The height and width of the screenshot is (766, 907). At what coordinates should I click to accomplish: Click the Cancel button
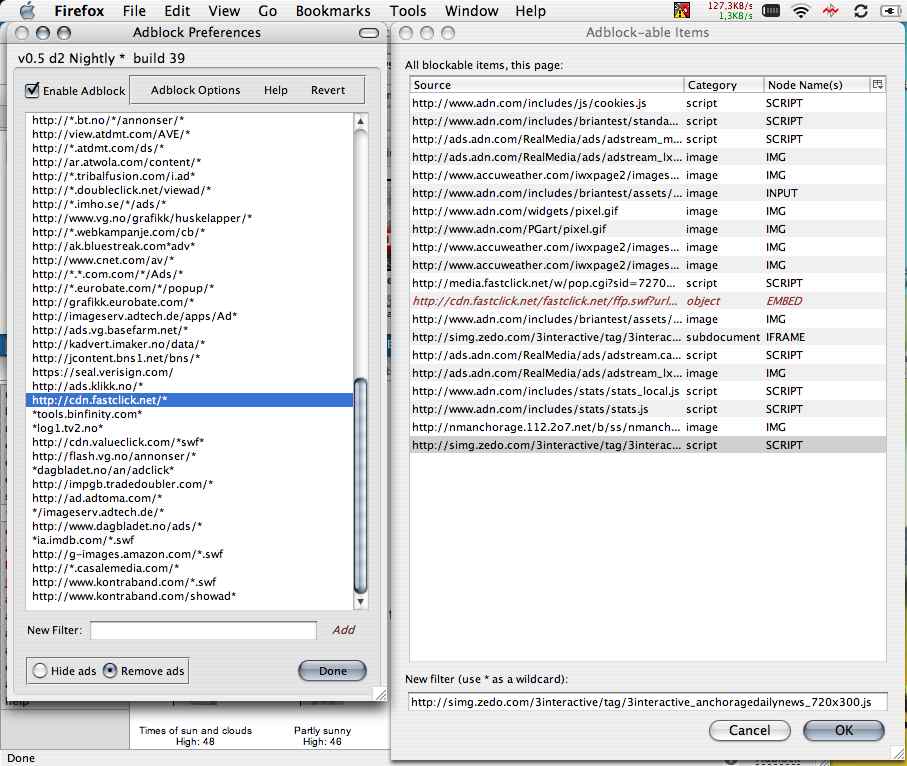click(x=750, y=730)
